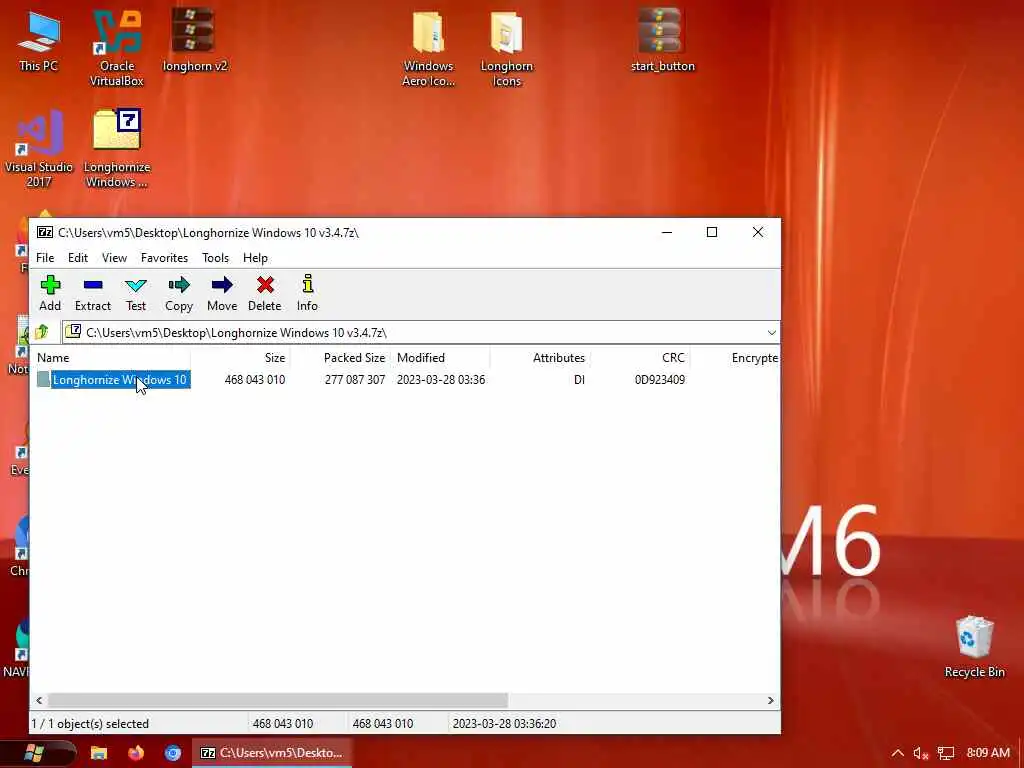Click the scroll left arrow
The height and width of the screenshot is (768, 1024).
tap(39, 700)
